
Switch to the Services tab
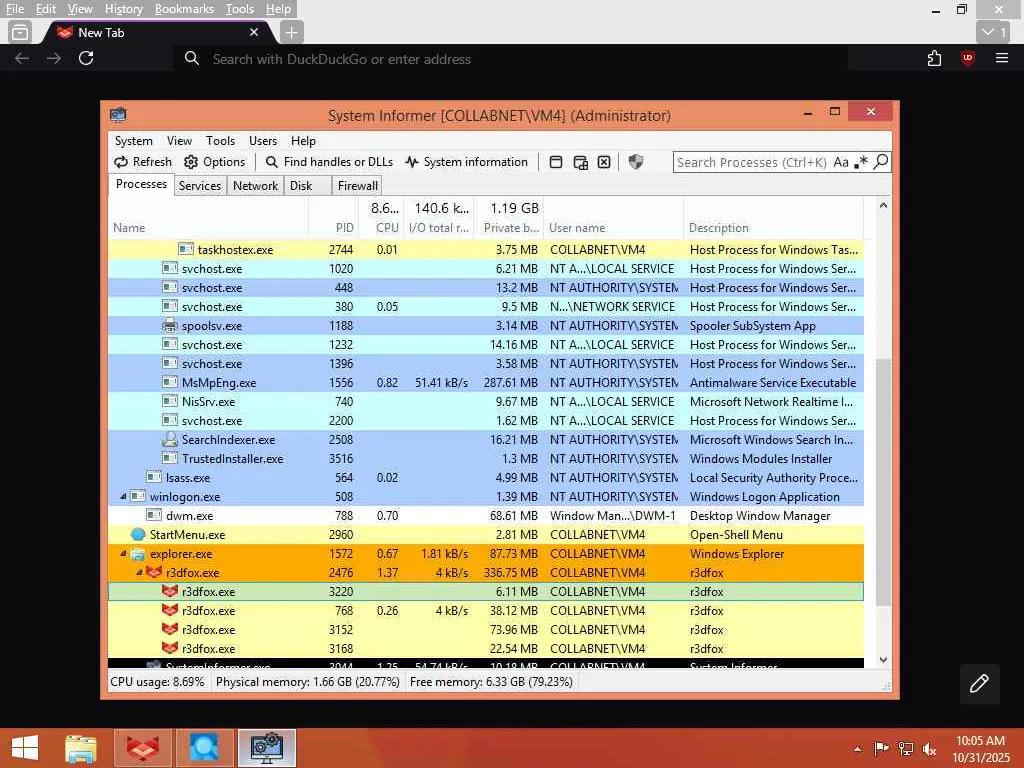[200, 186]
